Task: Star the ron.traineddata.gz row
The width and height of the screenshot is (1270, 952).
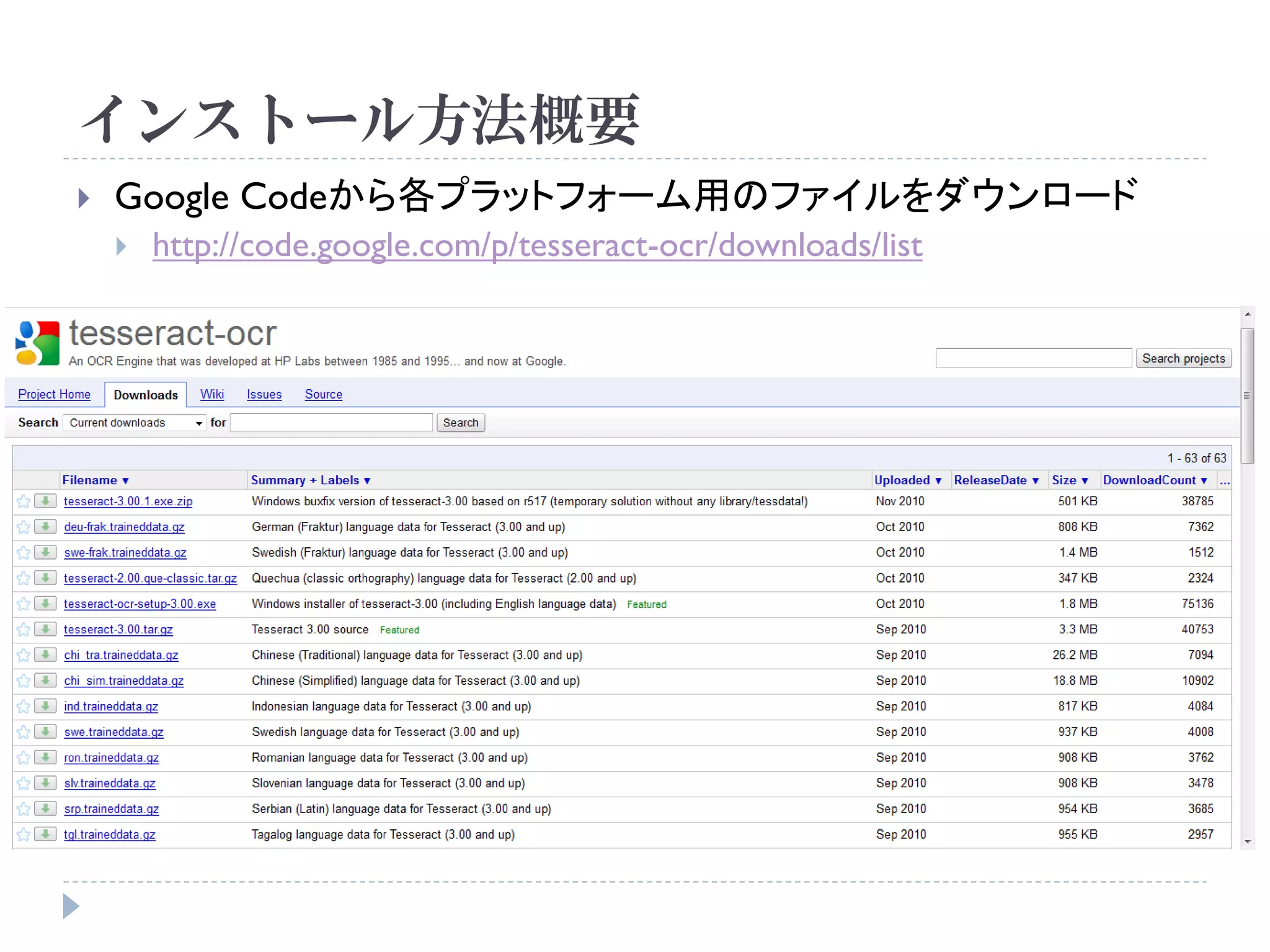Action: [x=24, y=757]
